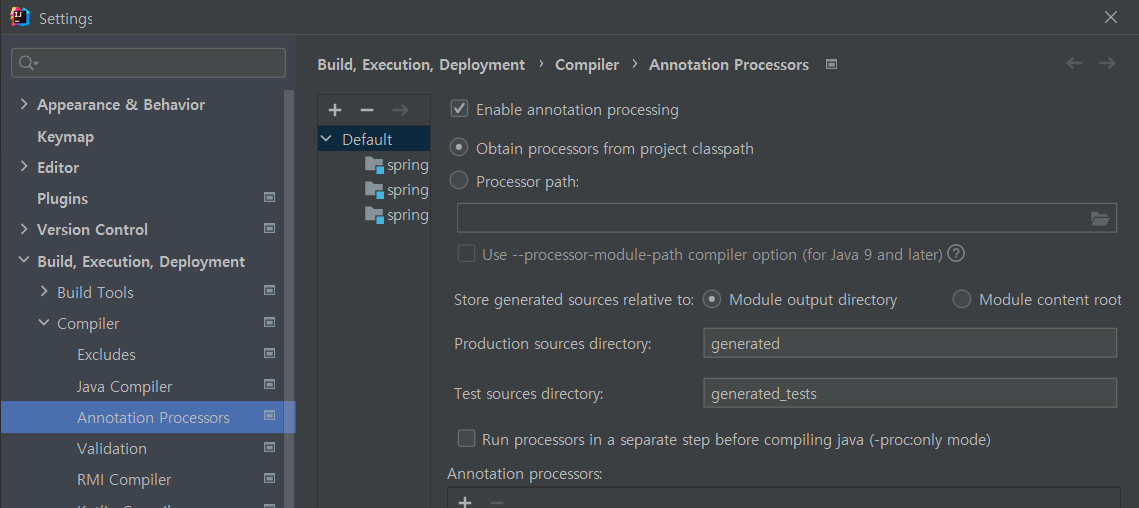
Task: Choose Module content root radio option
Action: (x=961, y=299)
